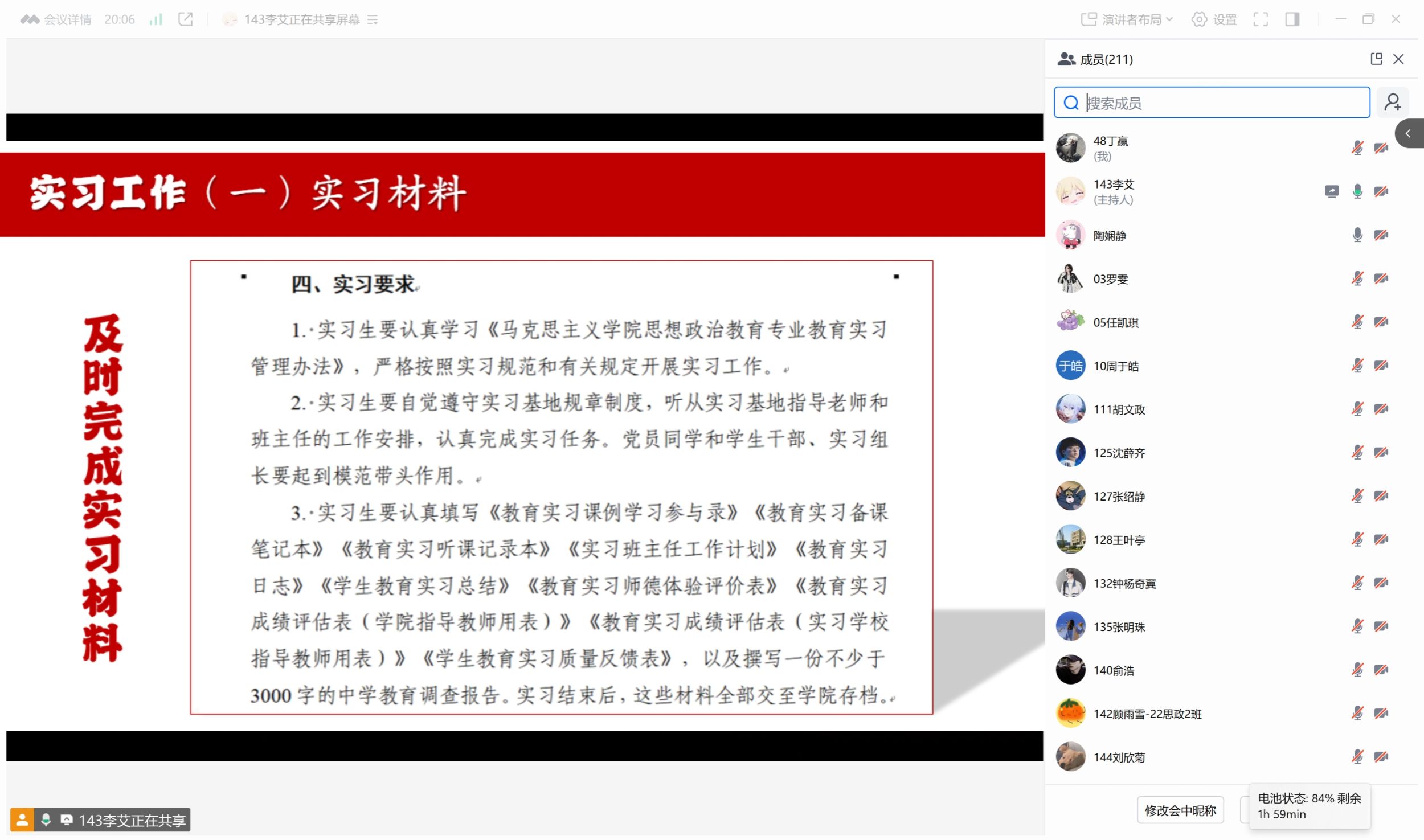1424x840 pixels.
Task: Click the 修改会中昵称 button
Action: click(1180, 809)
